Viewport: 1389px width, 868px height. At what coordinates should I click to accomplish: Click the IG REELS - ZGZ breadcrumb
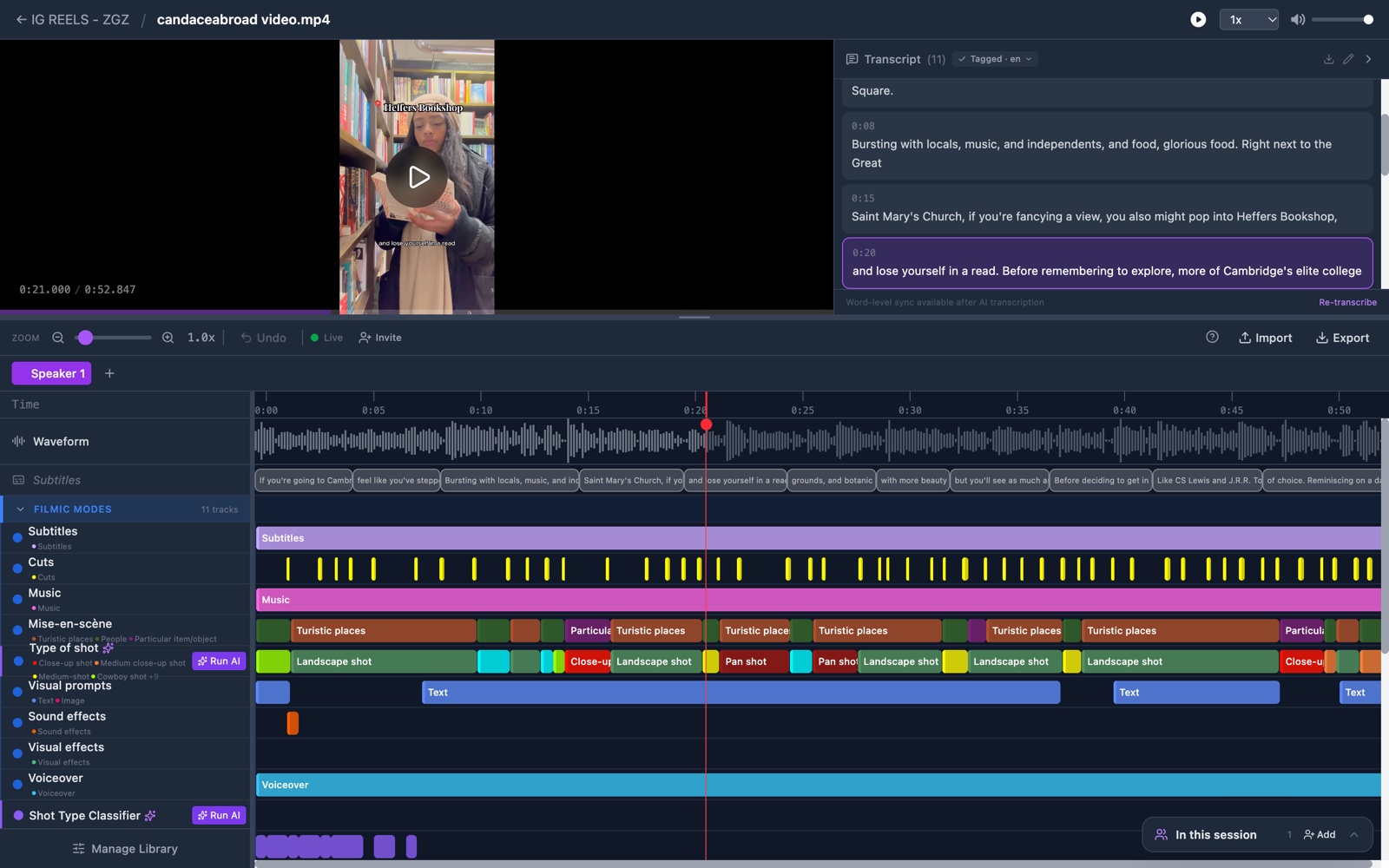pyautogui.click(x=80, y=19)
